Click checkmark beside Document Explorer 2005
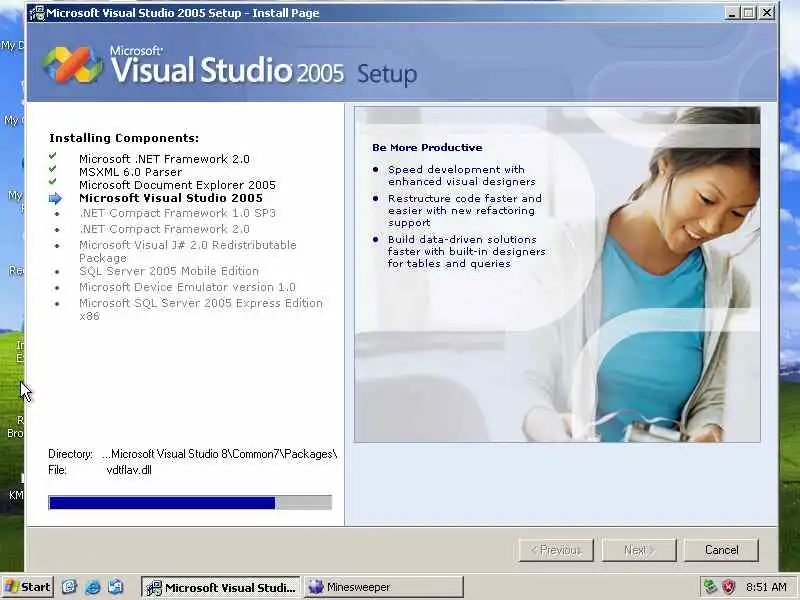The width and height of the screenshot is (800, 600). tap(53, 181)
